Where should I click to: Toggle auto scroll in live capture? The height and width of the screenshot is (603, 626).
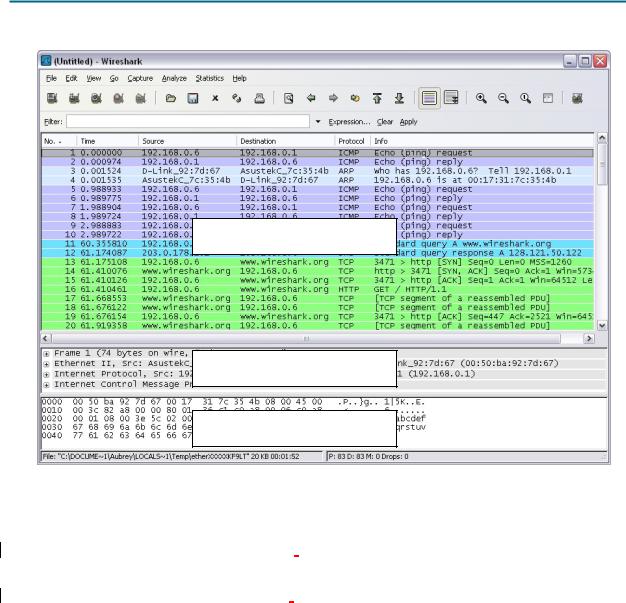tap(452, 98)
